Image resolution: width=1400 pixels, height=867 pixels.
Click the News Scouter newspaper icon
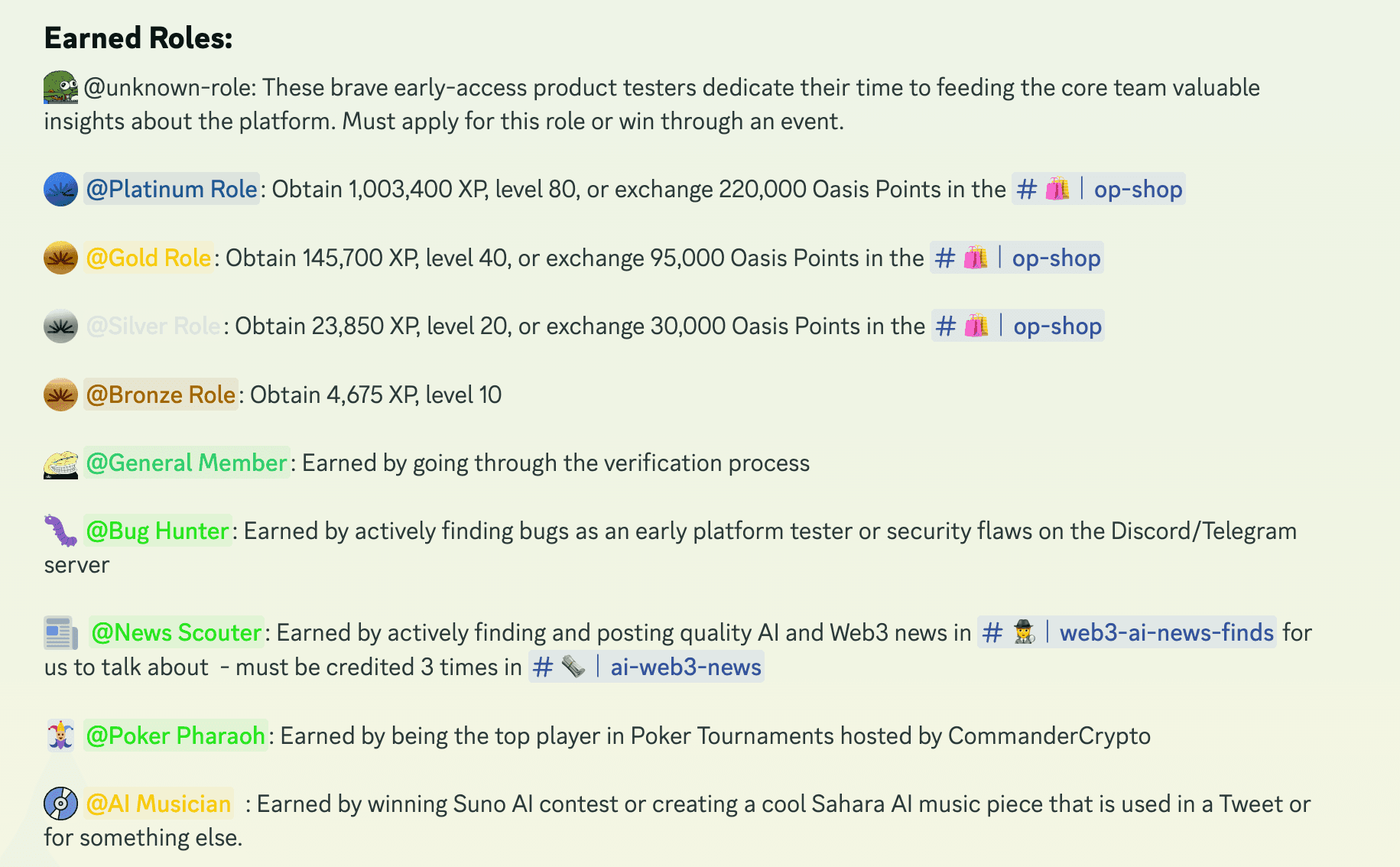coord(60,633)
